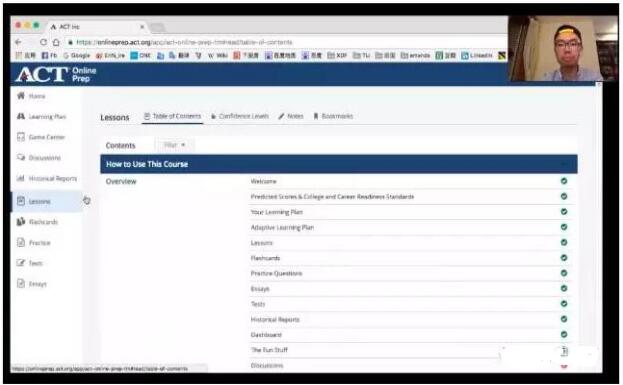This screenshot has height=385, width=623.
Task: Select the Confidence Levels tab
Action: tap(240, 116)
